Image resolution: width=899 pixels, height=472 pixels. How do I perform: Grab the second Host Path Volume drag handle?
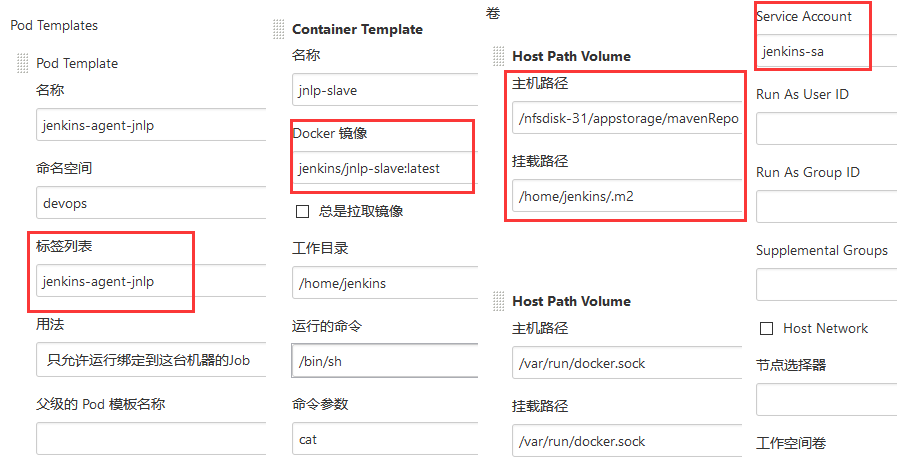(499, 301)
